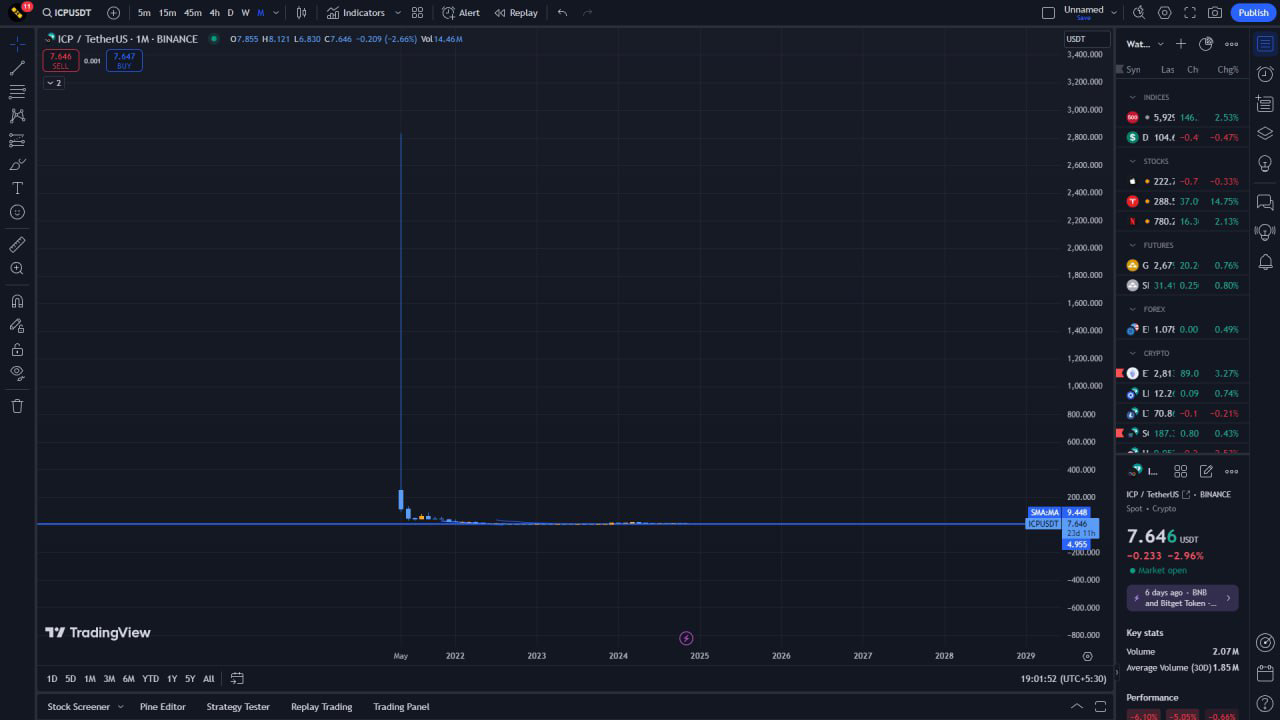
Task: Open watchlist advanced view pie icon
Action: tap(1206, 44)
